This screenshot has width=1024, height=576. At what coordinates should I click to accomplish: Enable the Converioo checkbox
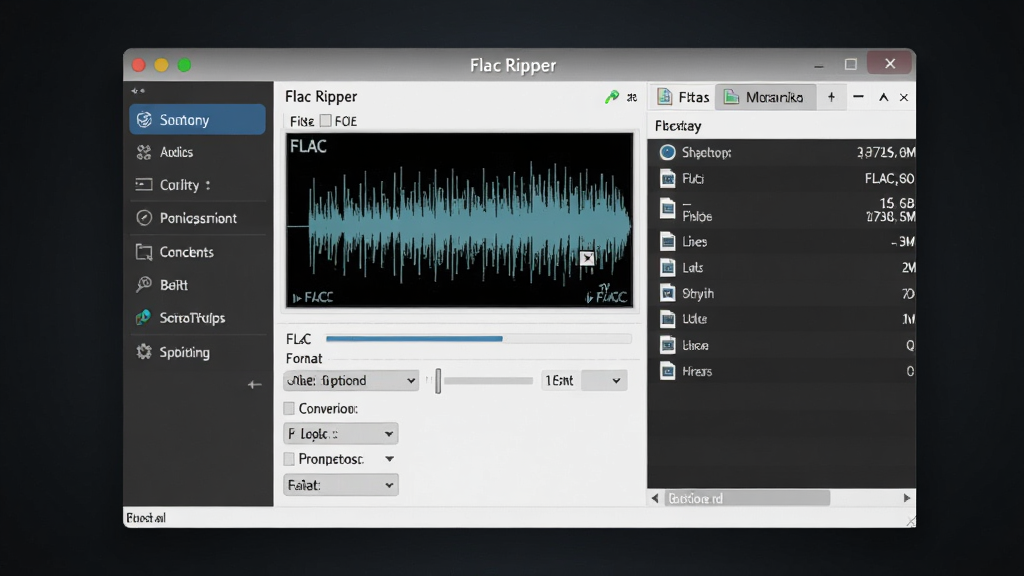[x=289, y=408]
